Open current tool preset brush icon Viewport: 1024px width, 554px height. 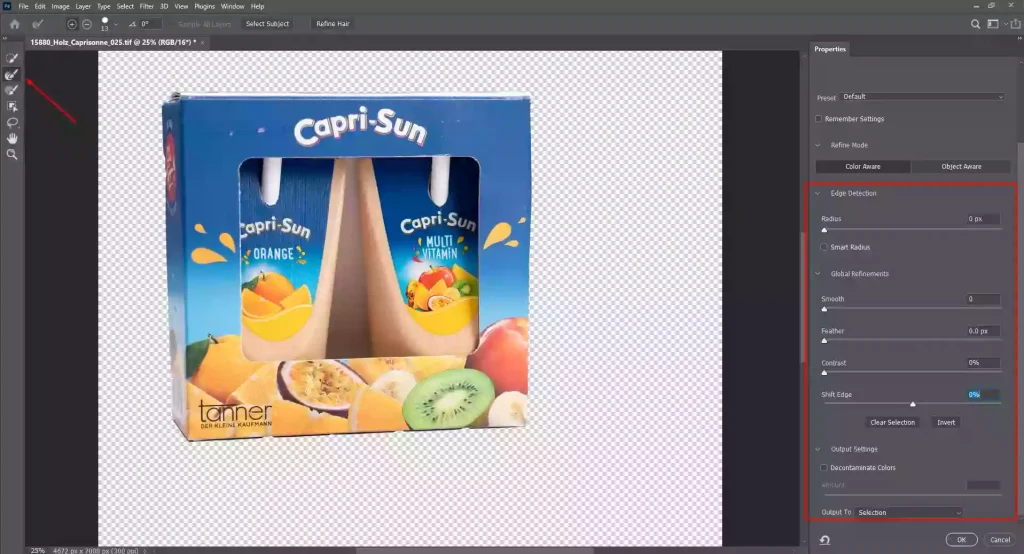point(38,24)
